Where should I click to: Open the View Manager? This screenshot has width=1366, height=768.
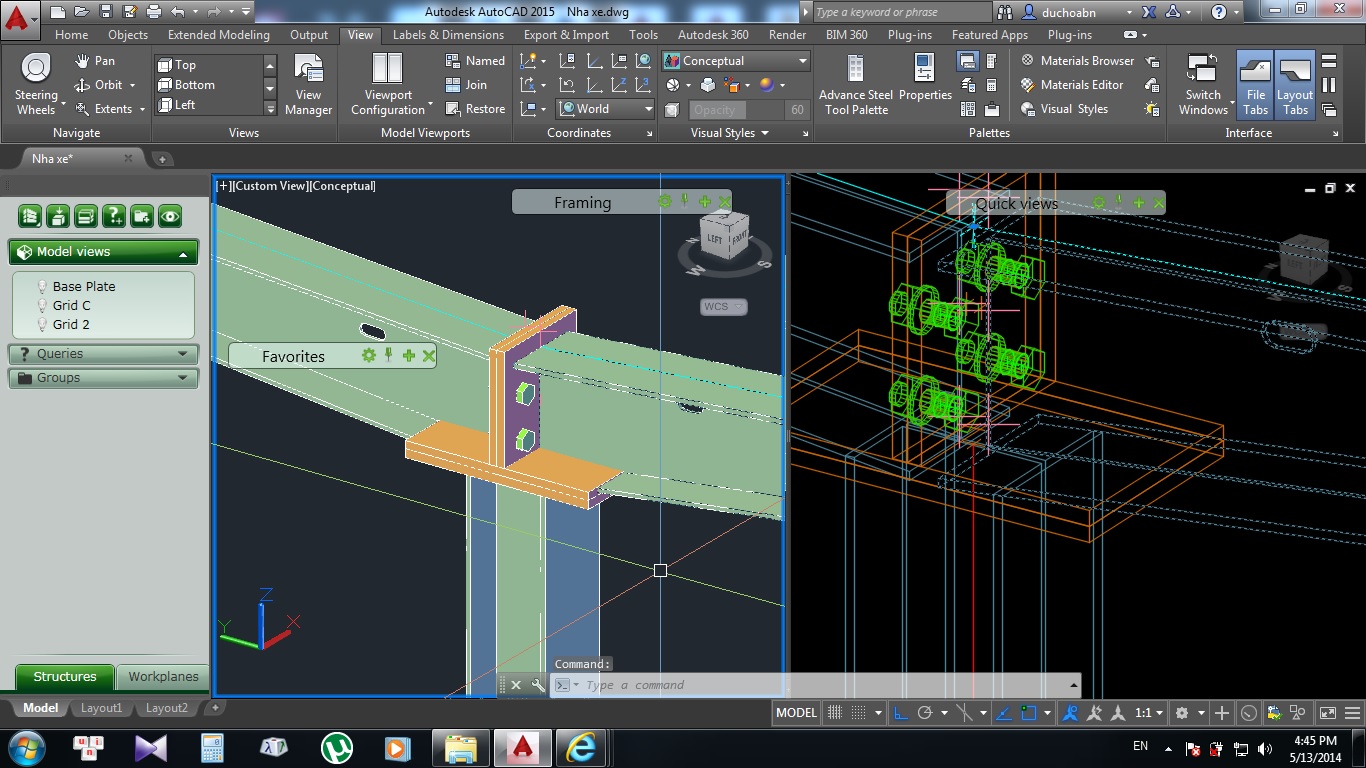(x=308, y=84)
